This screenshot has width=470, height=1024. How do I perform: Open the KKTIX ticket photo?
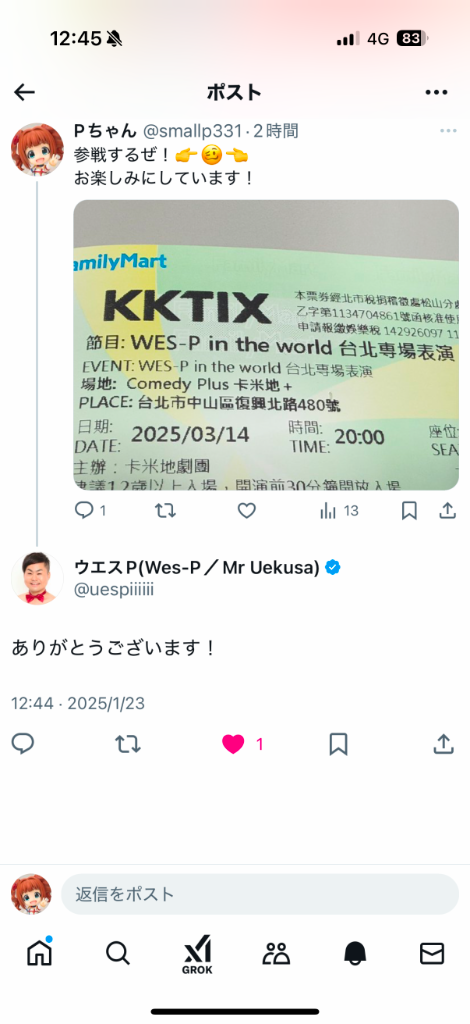(x=266, y=345)
